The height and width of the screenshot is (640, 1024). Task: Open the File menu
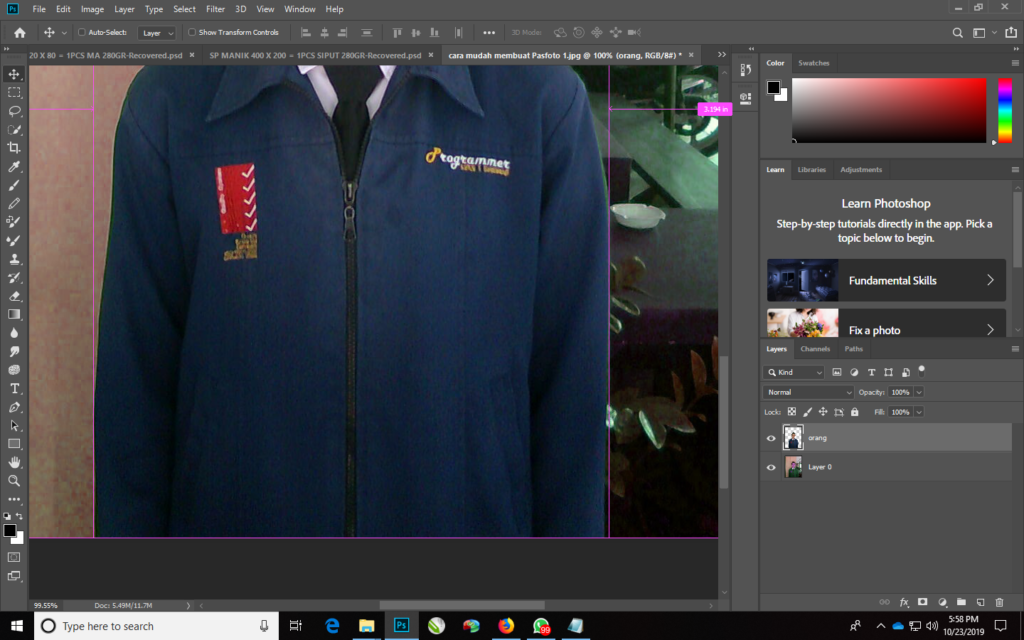39,9
